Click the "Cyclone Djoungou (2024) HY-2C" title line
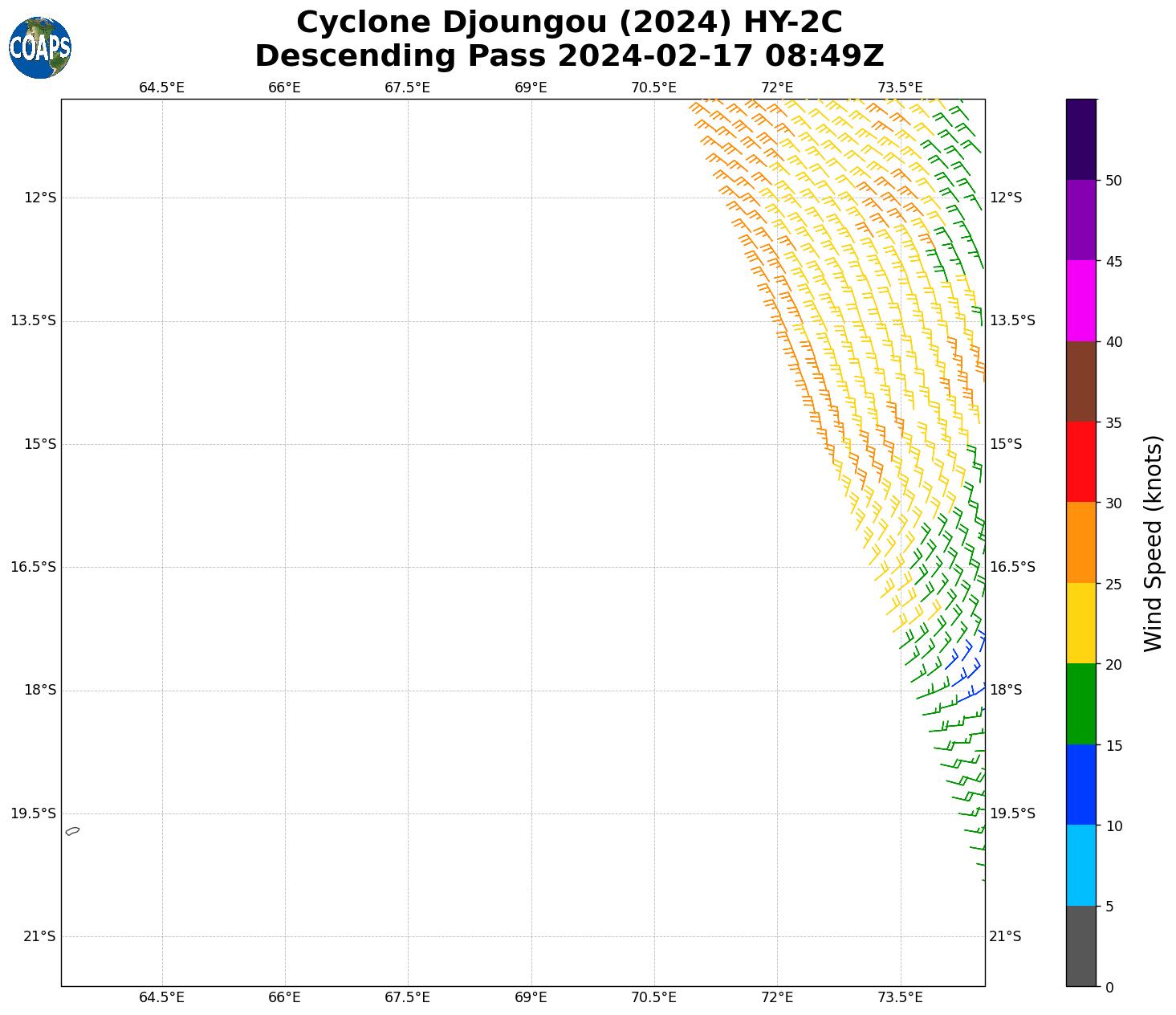 click(569, 22)
